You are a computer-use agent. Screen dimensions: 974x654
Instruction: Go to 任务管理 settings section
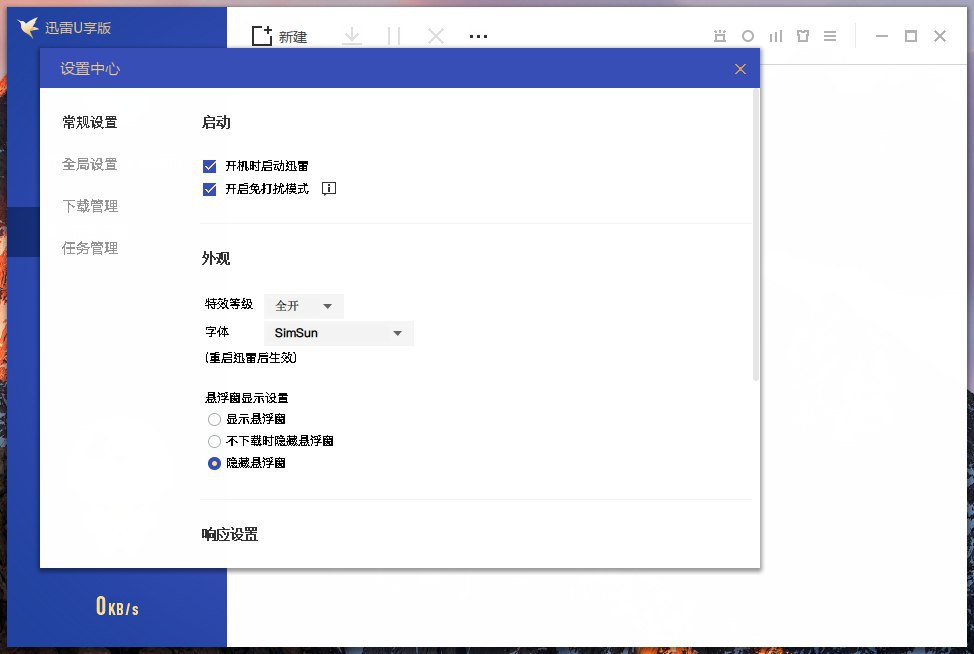coord(90,248)
